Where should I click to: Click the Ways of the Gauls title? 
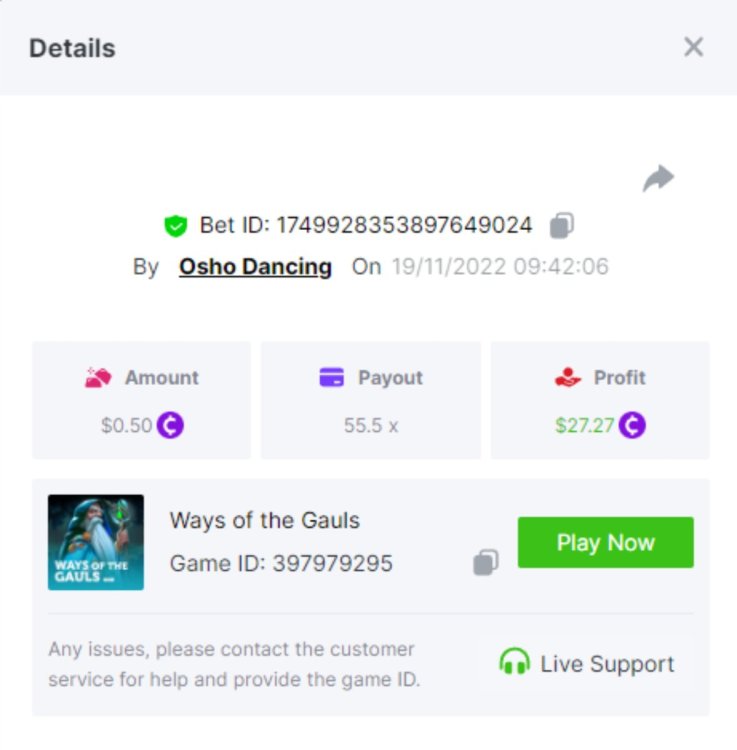click(264, 520)
